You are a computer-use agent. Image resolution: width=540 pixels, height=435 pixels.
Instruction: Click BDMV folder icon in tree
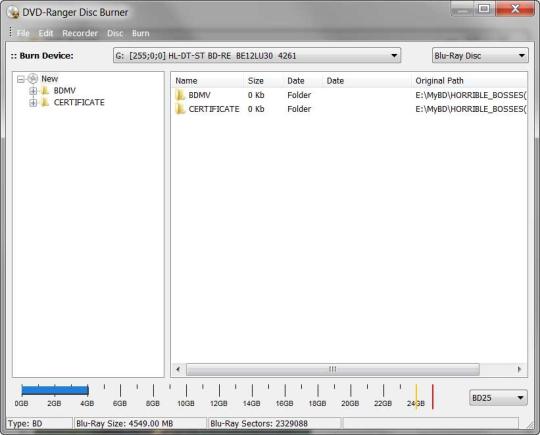point(45,91)
